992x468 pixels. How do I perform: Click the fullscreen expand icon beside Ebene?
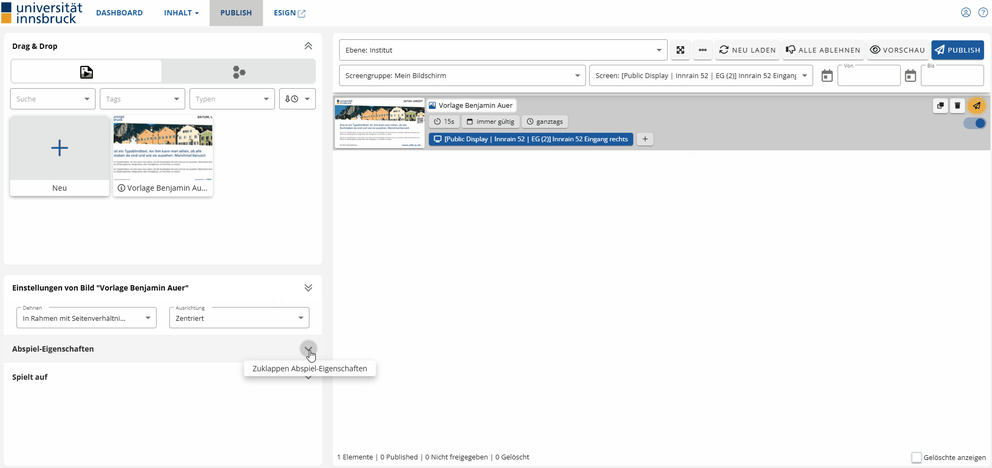coord(680,50)
